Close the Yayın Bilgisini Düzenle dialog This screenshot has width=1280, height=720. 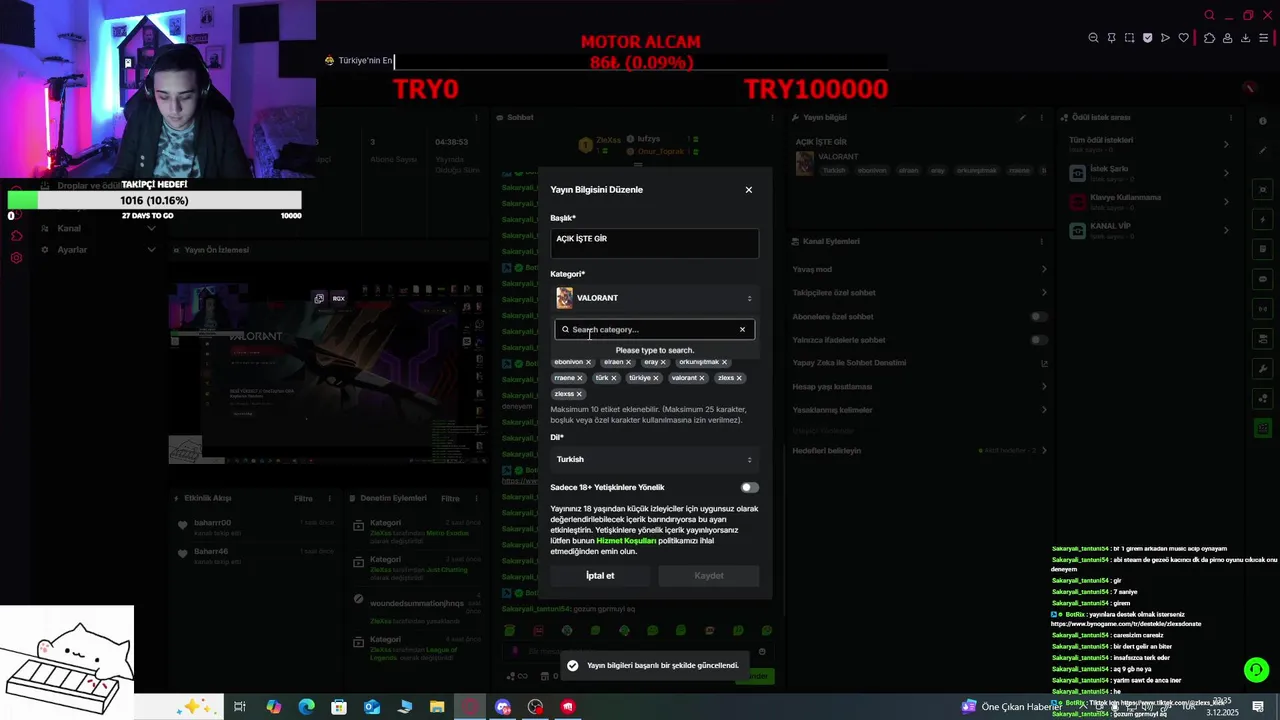pyautogui.click(x=748, y=190)
